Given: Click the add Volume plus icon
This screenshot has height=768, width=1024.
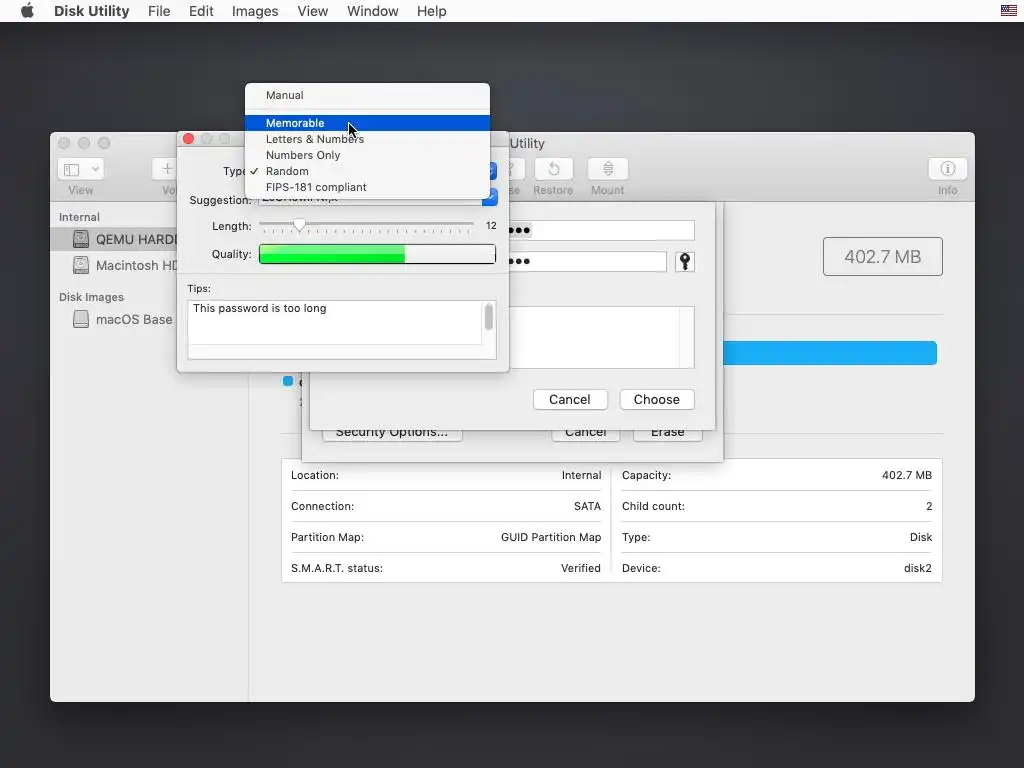Looking at the screenshot, I should coord(167,169).
